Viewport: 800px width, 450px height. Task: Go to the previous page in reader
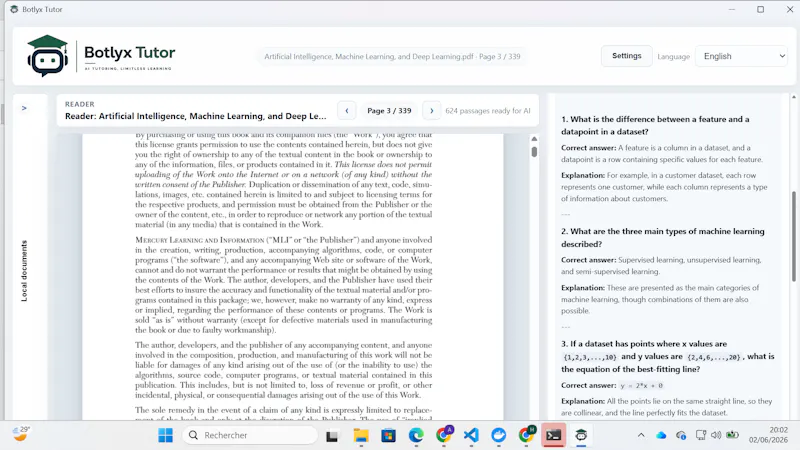347,111
